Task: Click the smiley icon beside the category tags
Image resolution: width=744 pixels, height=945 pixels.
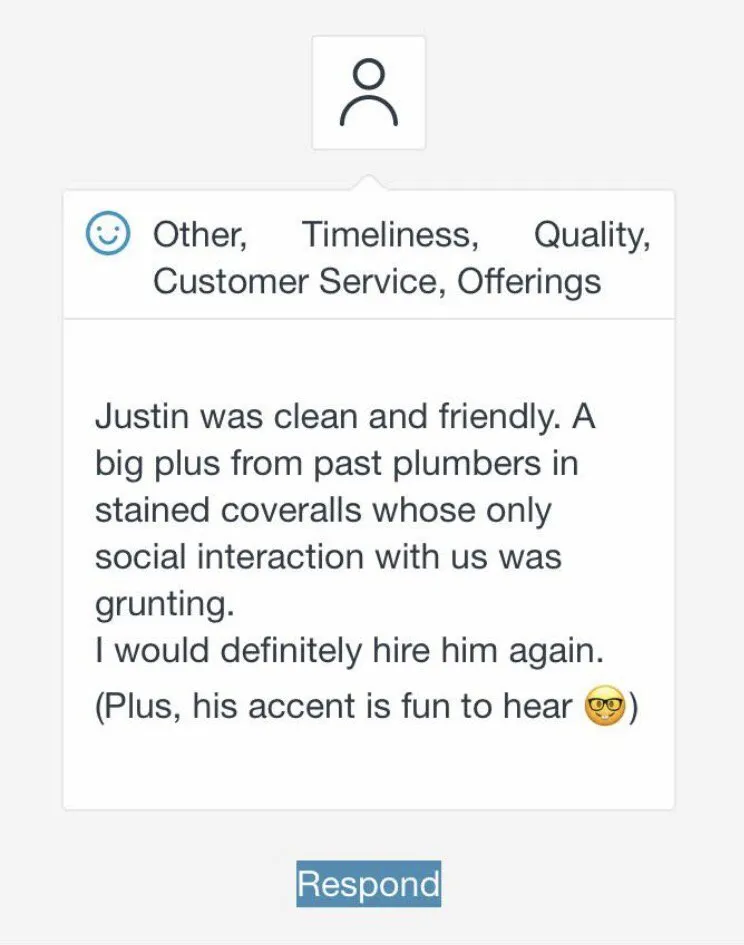Action: [109, 232]
